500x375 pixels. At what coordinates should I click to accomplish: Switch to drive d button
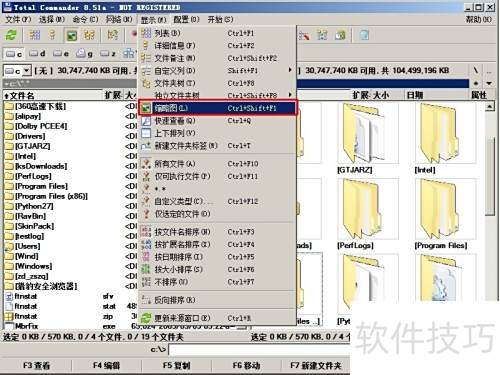[37, 54]
